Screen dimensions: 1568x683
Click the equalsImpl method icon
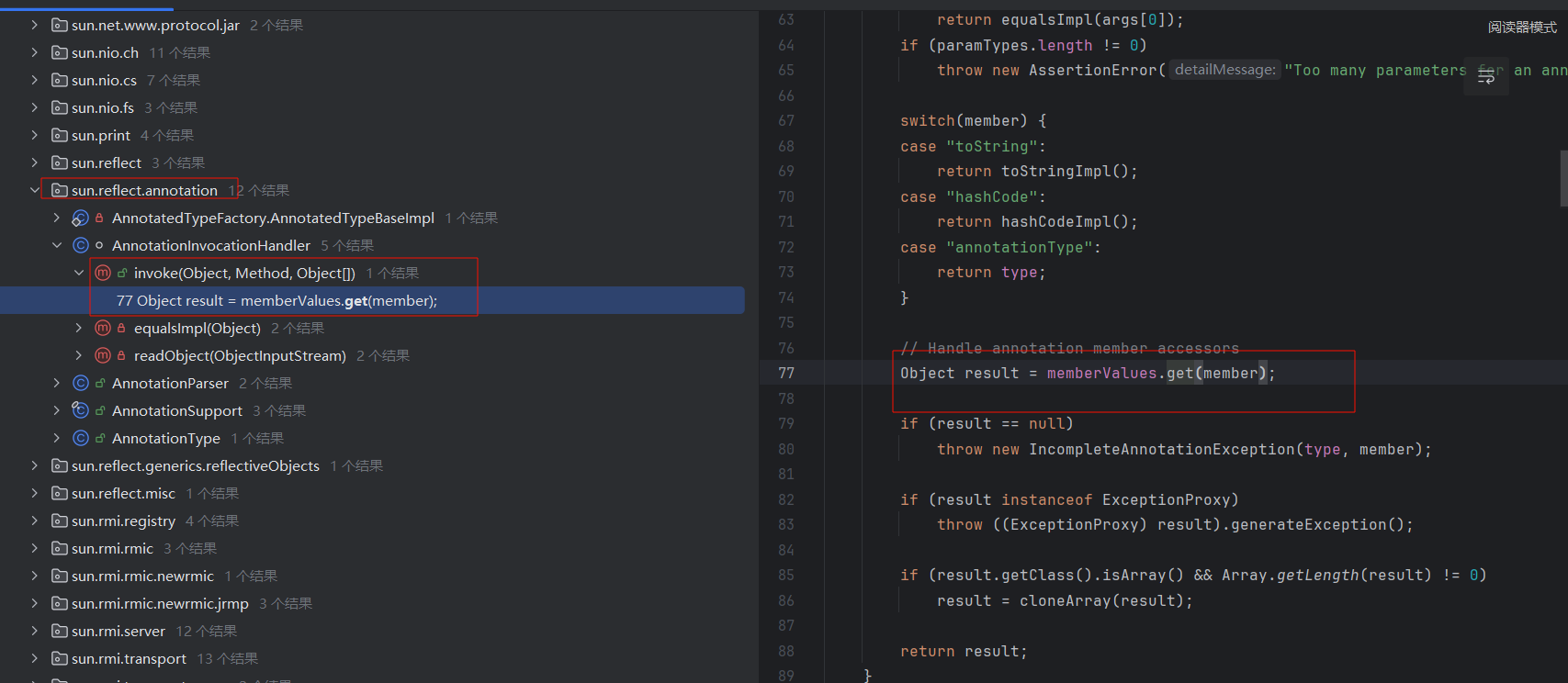tap(103, 328)
